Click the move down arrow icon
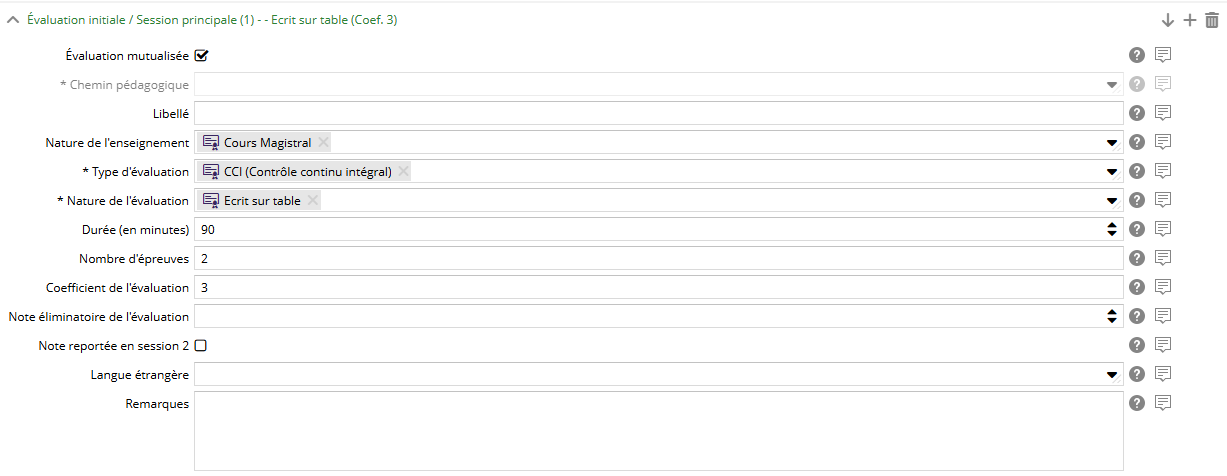 1168,20
